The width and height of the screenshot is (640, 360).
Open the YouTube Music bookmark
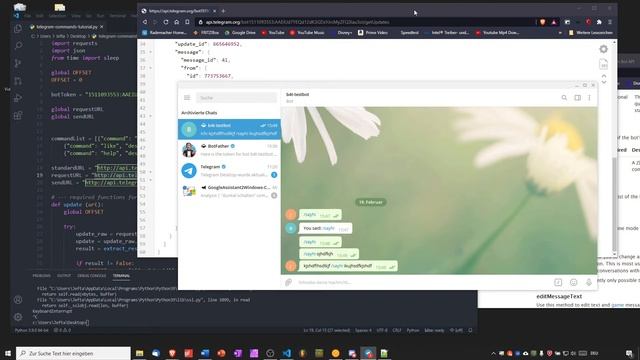click(x=307, y=32)
